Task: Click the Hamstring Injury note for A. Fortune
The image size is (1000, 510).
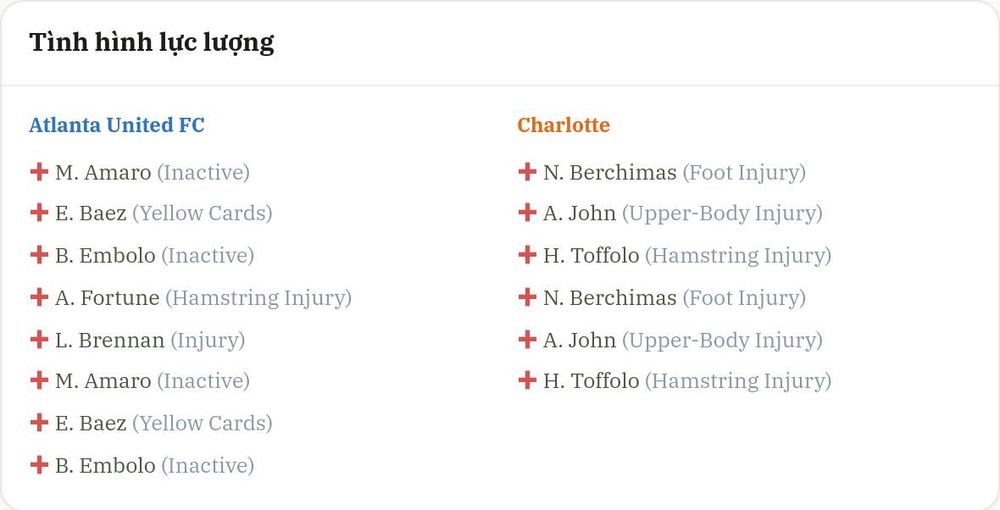Action: (x=259, y=298)
